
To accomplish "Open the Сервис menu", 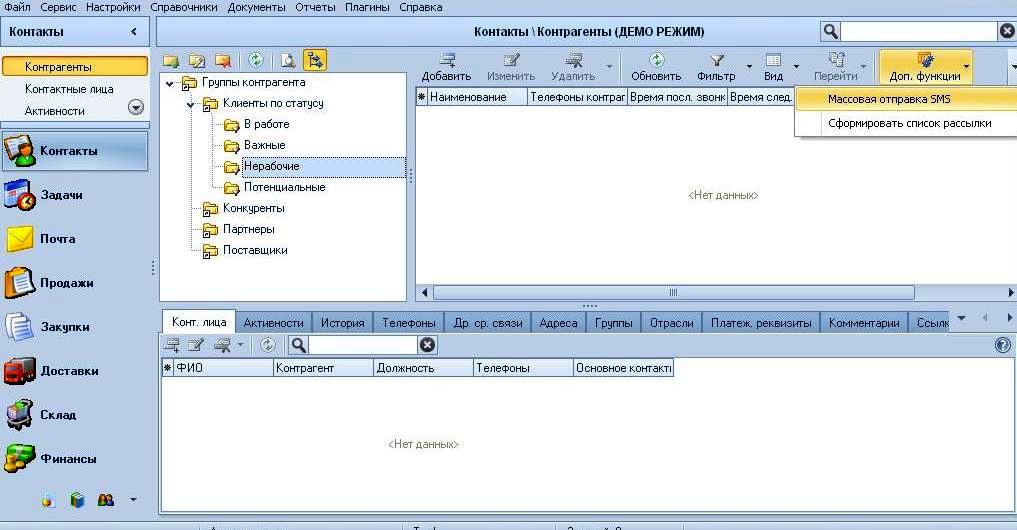I will 58,7.
